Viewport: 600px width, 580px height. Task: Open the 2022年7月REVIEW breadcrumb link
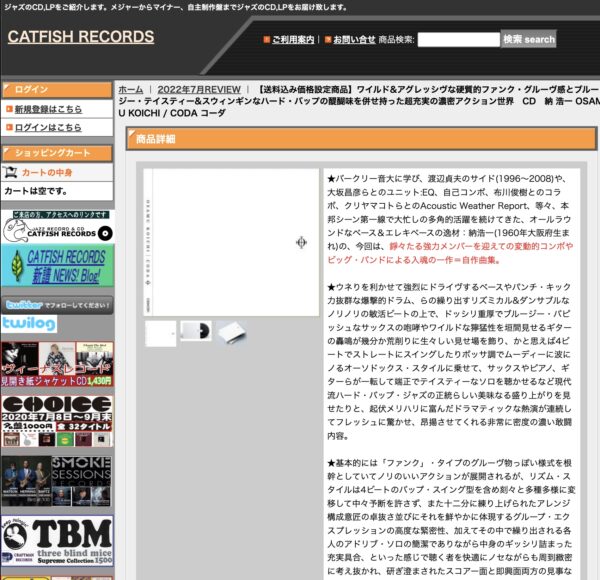(x=199, y=90)
